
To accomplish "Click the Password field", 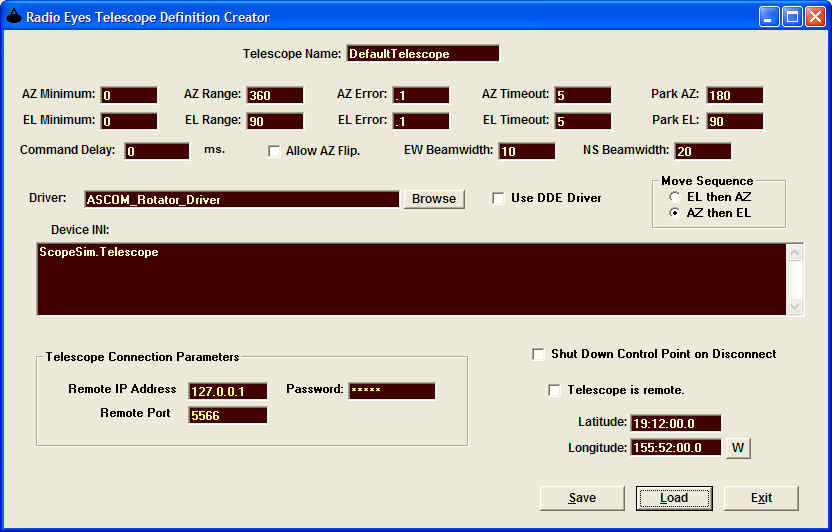I will 392,391.
